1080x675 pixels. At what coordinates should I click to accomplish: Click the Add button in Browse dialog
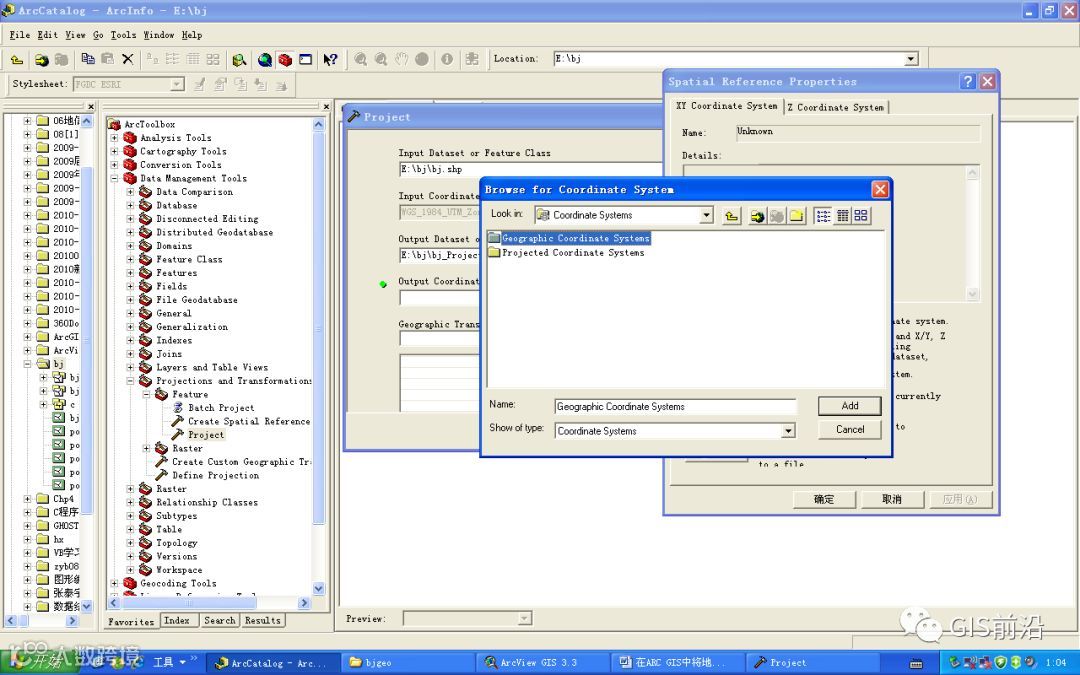(850, 406)
